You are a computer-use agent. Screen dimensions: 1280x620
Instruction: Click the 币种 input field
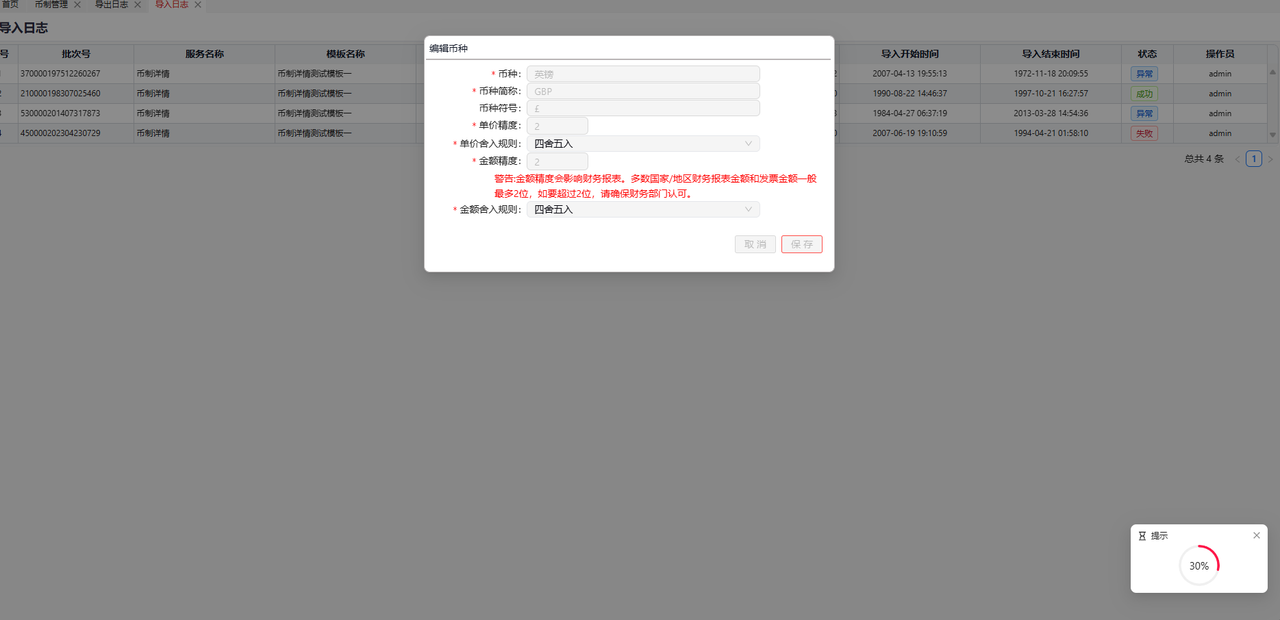(643, 74)
